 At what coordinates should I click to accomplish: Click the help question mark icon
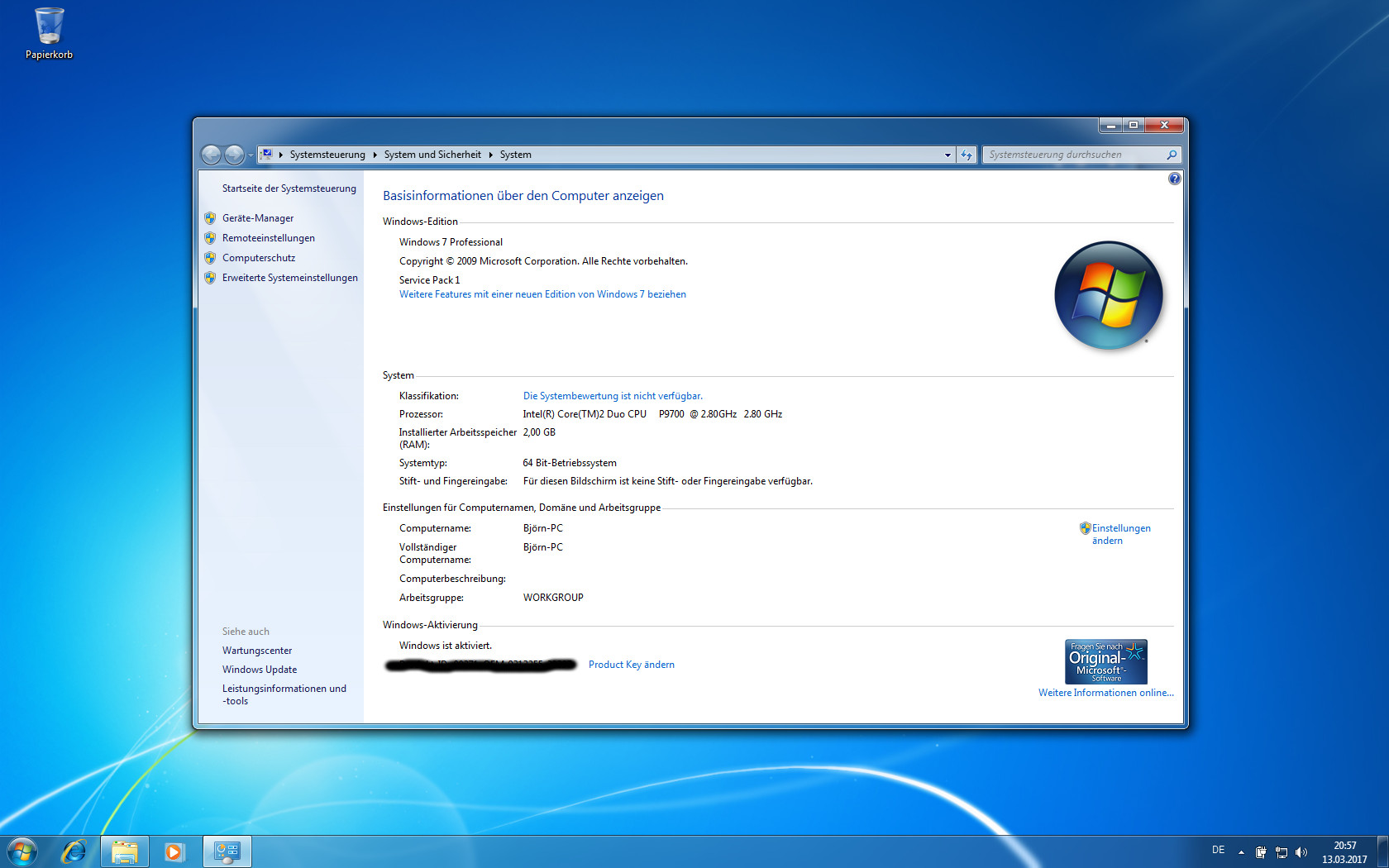pyautogui.click(x=1174, y=179)
